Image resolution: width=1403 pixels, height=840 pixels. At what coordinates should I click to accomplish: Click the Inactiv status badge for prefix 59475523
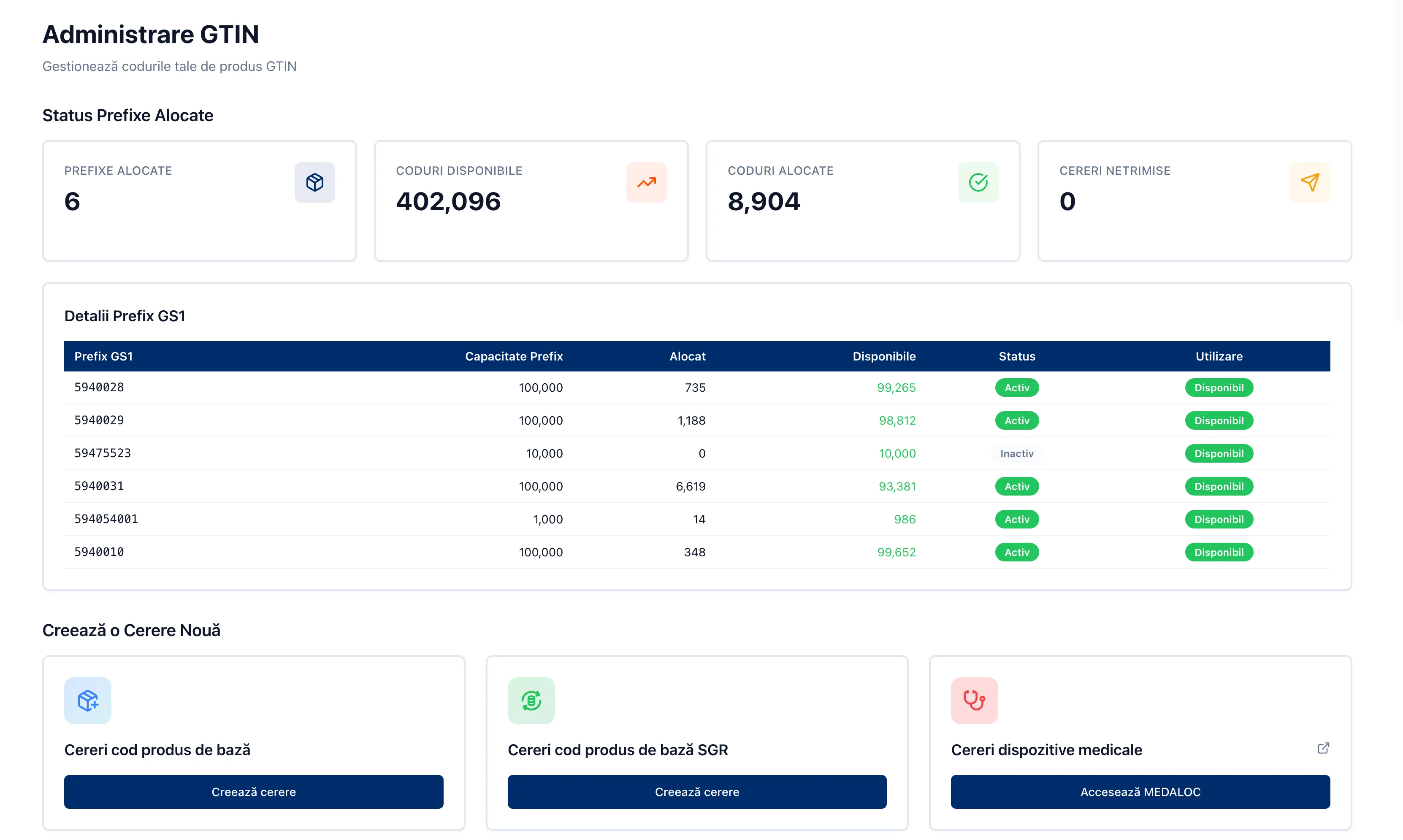pos(1016,453)
